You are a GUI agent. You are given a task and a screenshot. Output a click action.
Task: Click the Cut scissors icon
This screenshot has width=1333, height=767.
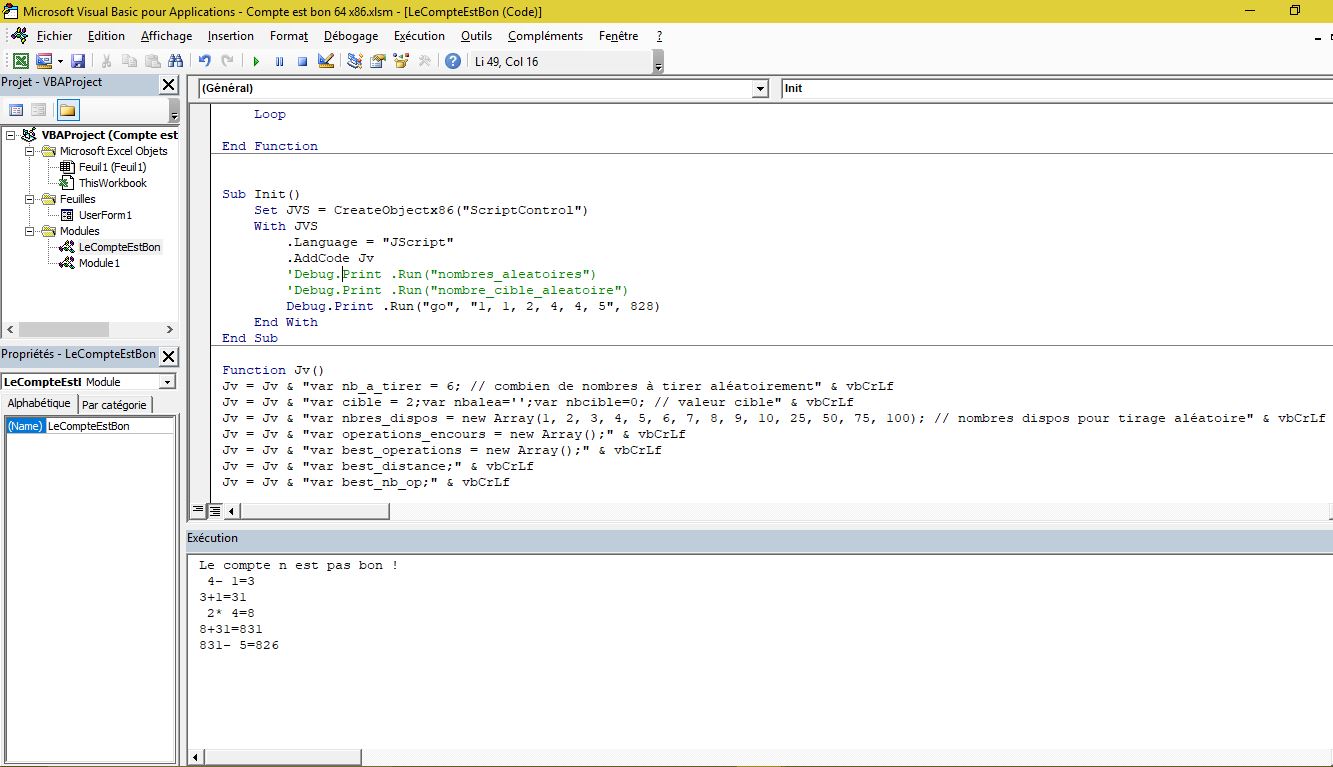107,61
